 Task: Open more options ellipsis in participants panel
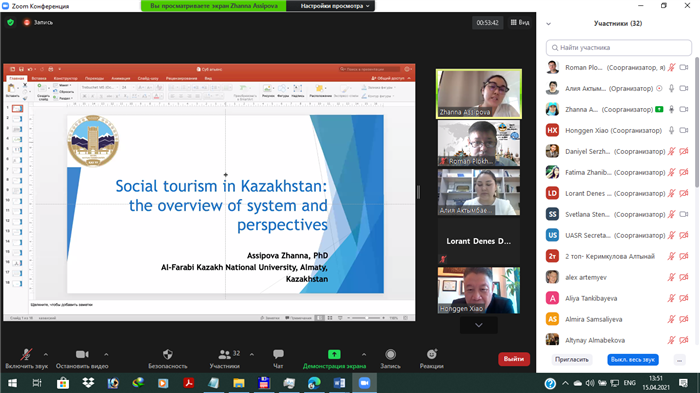[679, 360]
